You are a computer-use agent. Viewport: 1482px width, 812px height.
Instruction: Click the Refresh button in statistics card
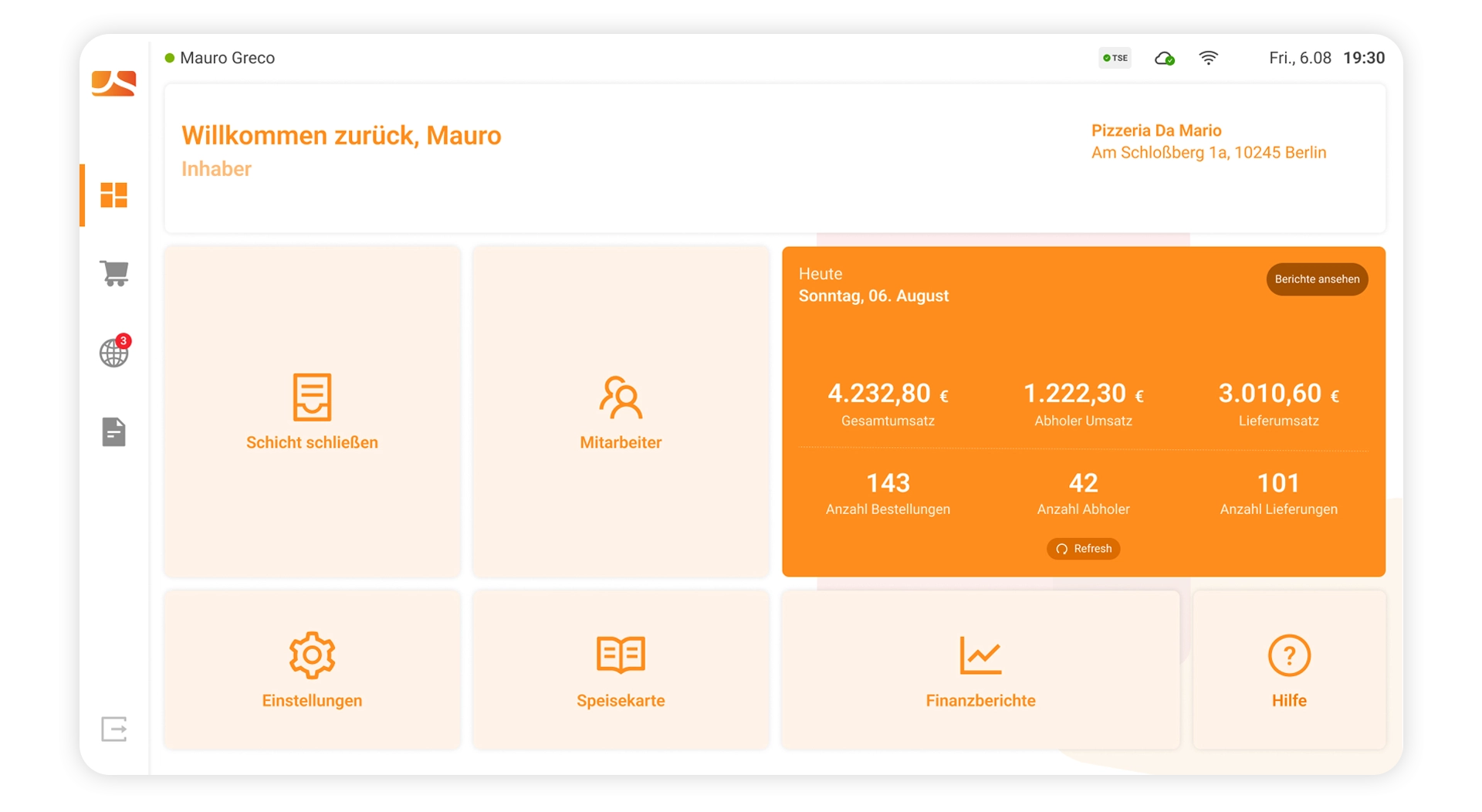pos(1083,549)
